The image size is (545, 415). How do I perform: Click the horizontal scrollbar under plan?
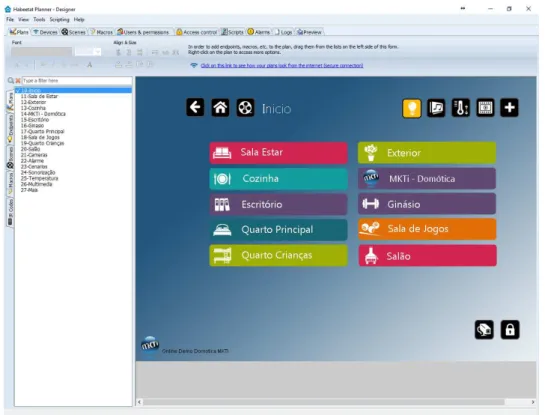coord(323,402)
